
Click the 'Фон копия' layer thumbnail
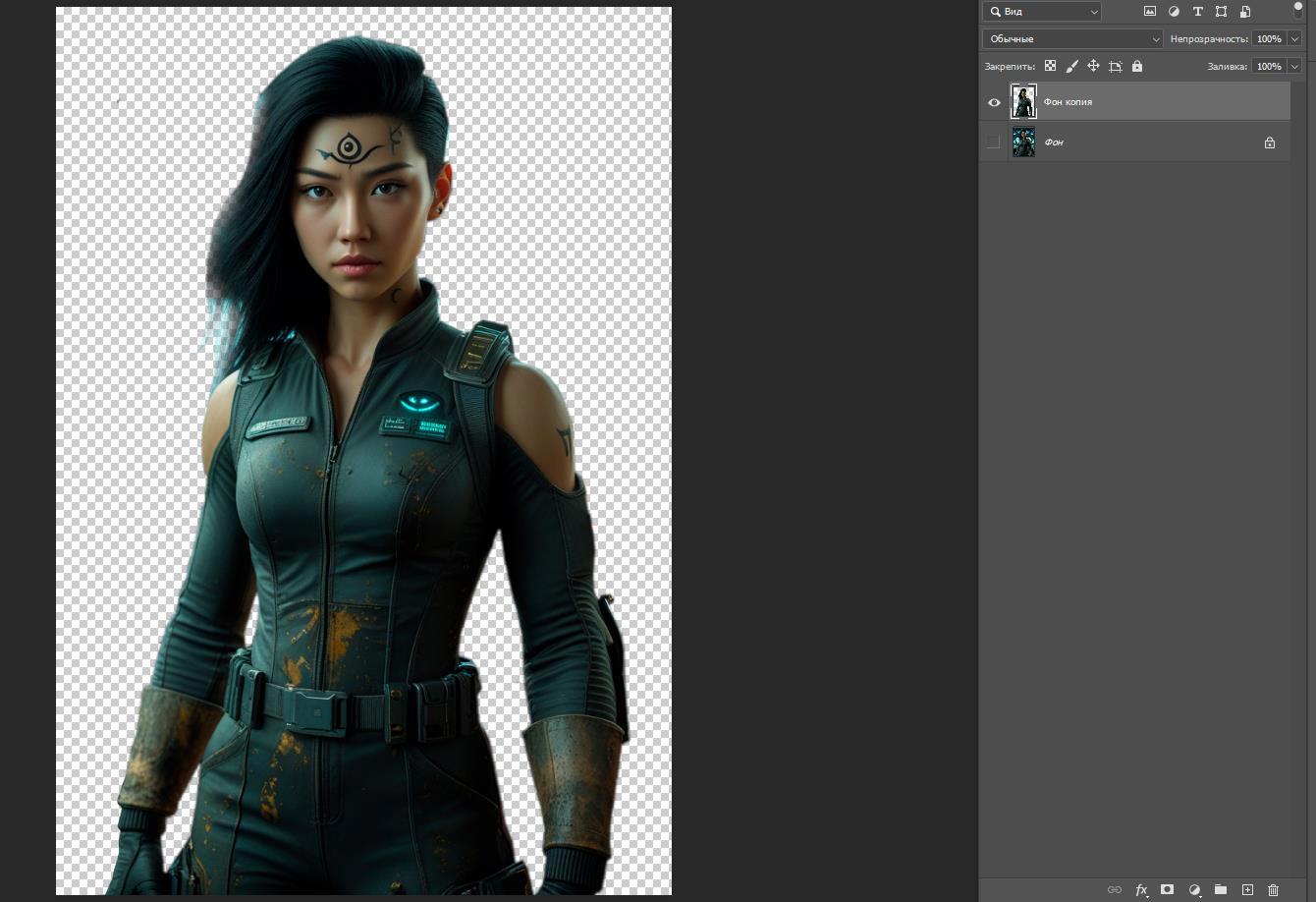[1023, 102]
